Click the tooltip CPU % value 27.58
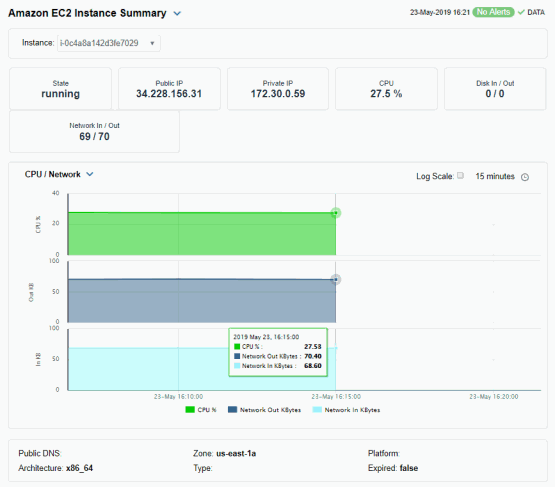 (x=313, y=346)
